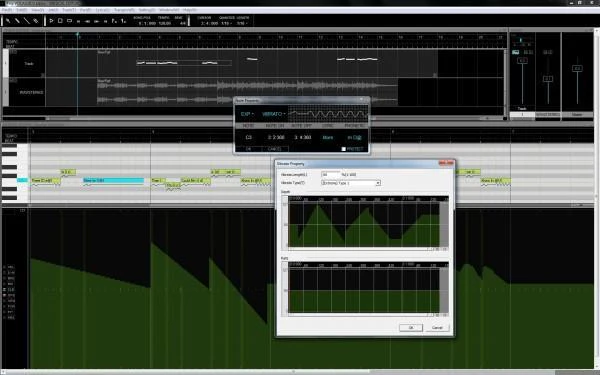Open the EXP dropdown in Note Property

pyautogui.click(x=247, y=114)
